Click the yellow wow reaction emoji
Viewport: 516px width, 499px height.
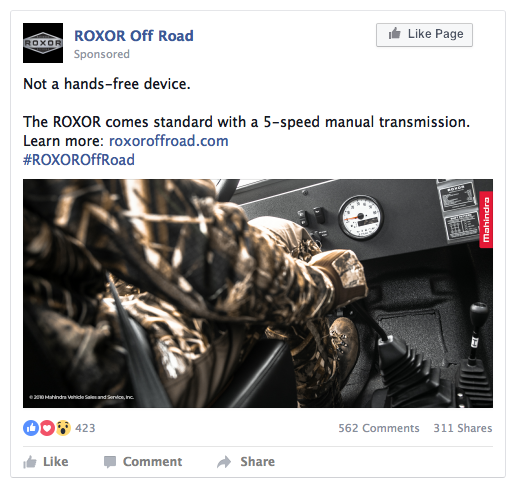tap(63, 428)
